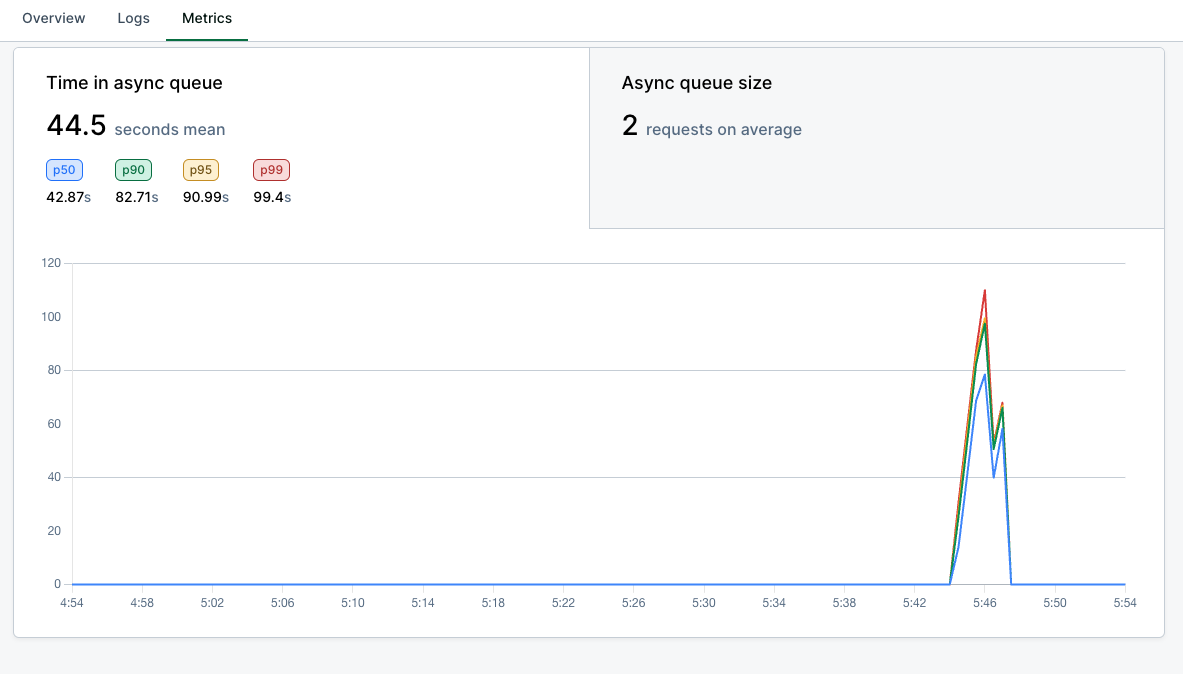
Task: Toggle the p95 percentile badge
Action: pos(201,170)
